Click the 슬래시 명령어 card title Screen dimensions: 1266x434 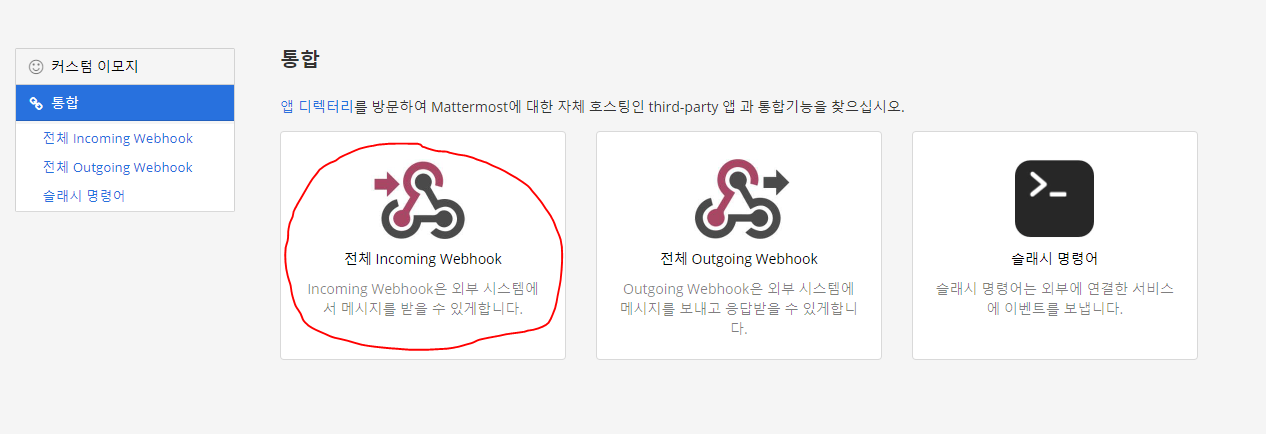pyautogui.click(x=1055, y=259)
